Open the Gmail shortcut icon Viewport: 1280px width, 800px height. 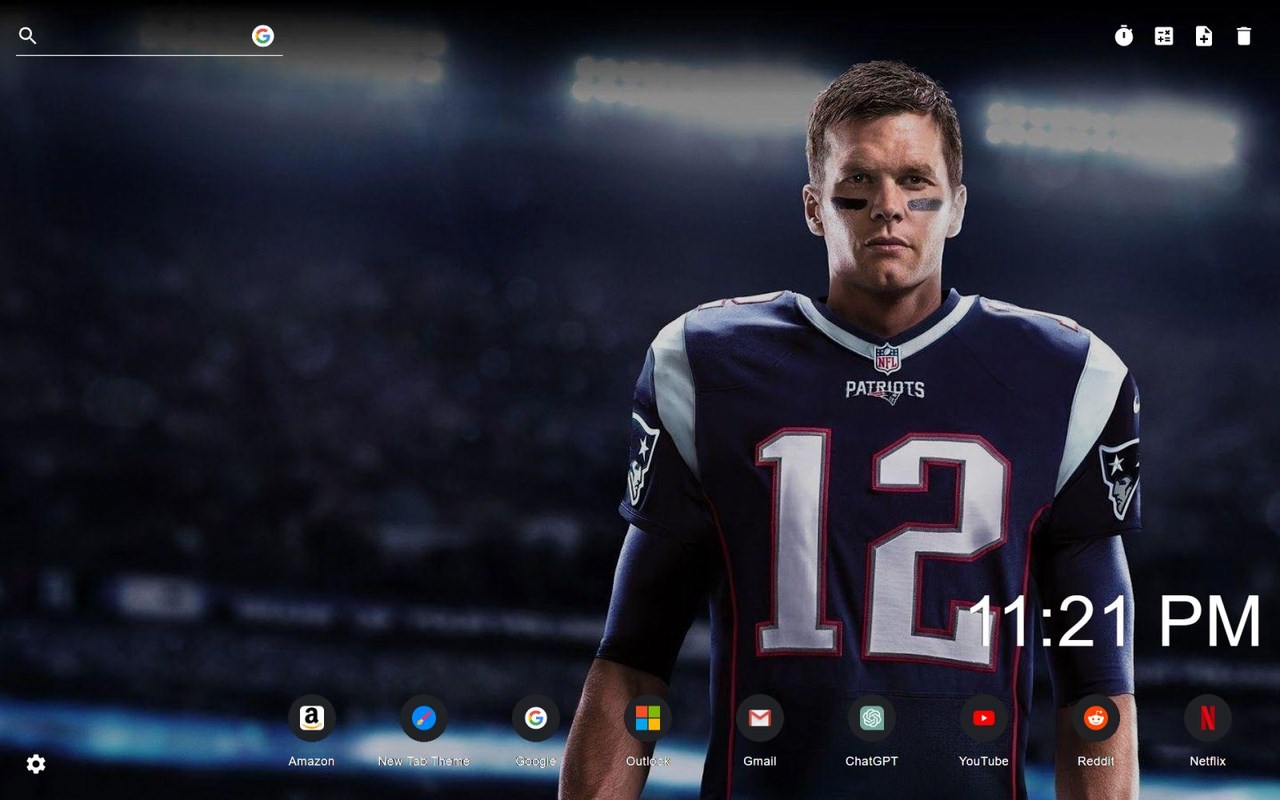tap(760, 718)
